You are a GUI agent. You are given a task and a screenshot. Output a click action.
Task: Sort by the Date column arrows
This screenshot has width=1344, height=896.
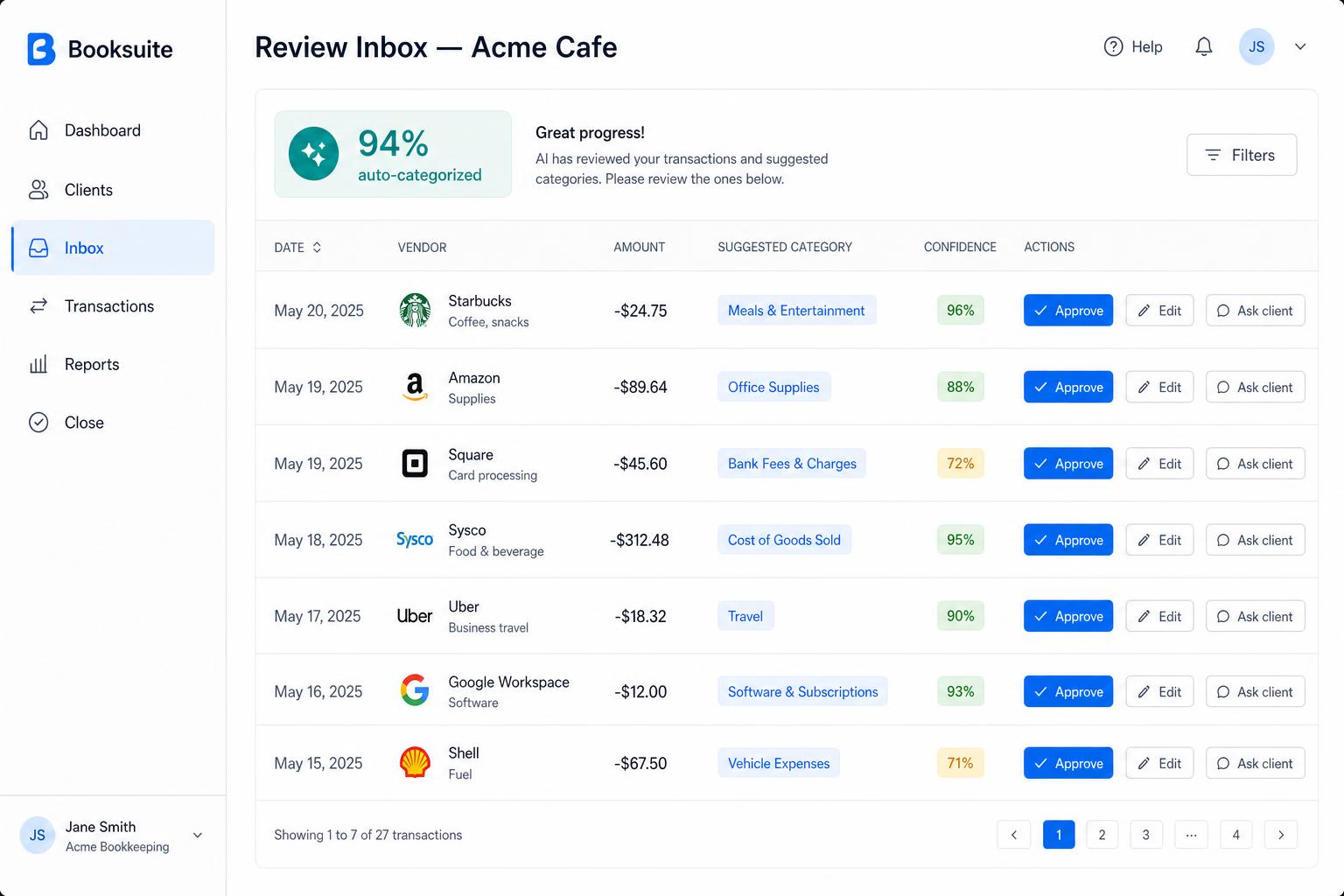pyautogui.click(x=317, y=248)
